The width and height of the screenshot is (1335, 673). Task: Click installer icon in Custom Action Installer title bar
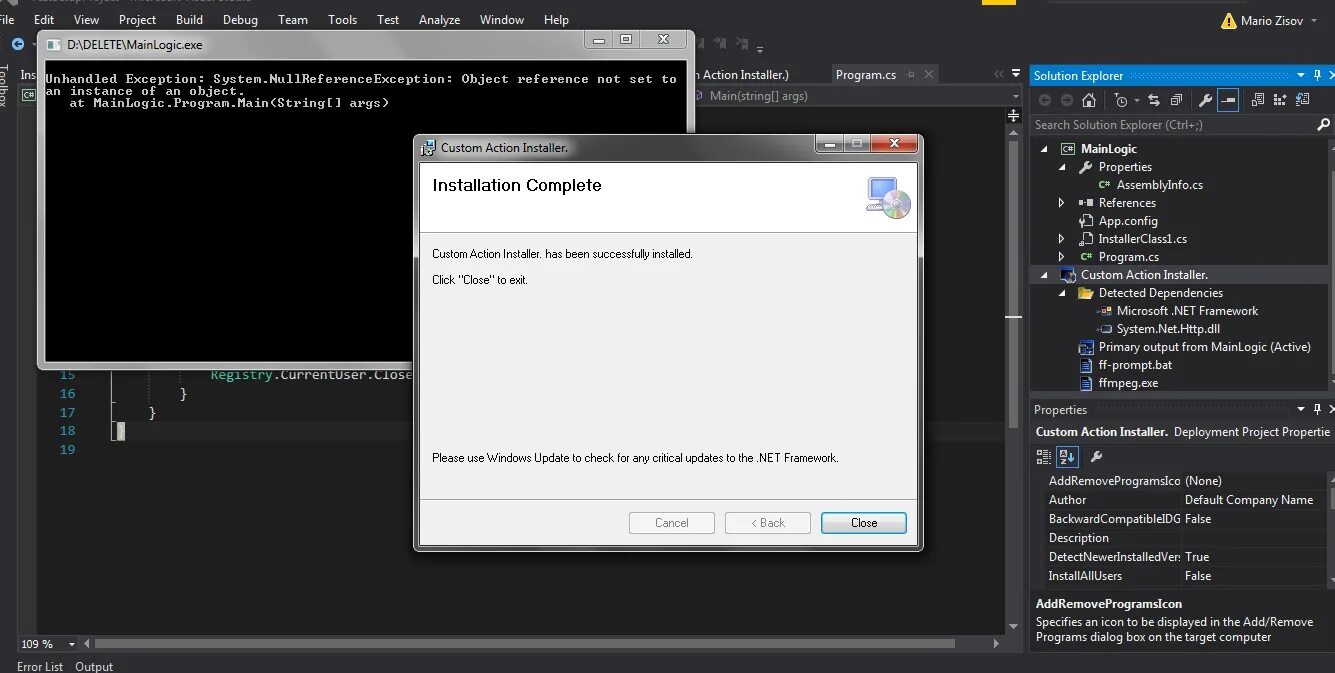(x=429, y=147)
